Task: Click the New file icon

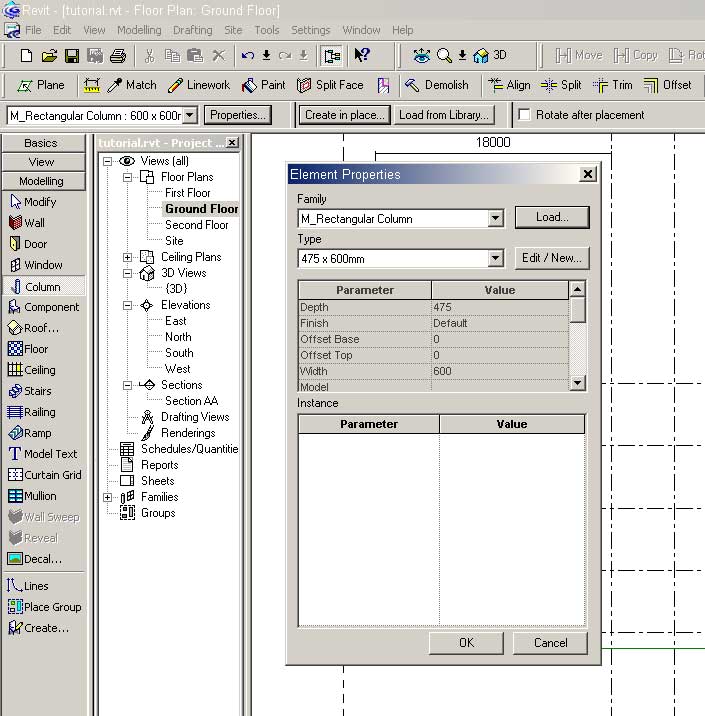Action: [26, 56]
